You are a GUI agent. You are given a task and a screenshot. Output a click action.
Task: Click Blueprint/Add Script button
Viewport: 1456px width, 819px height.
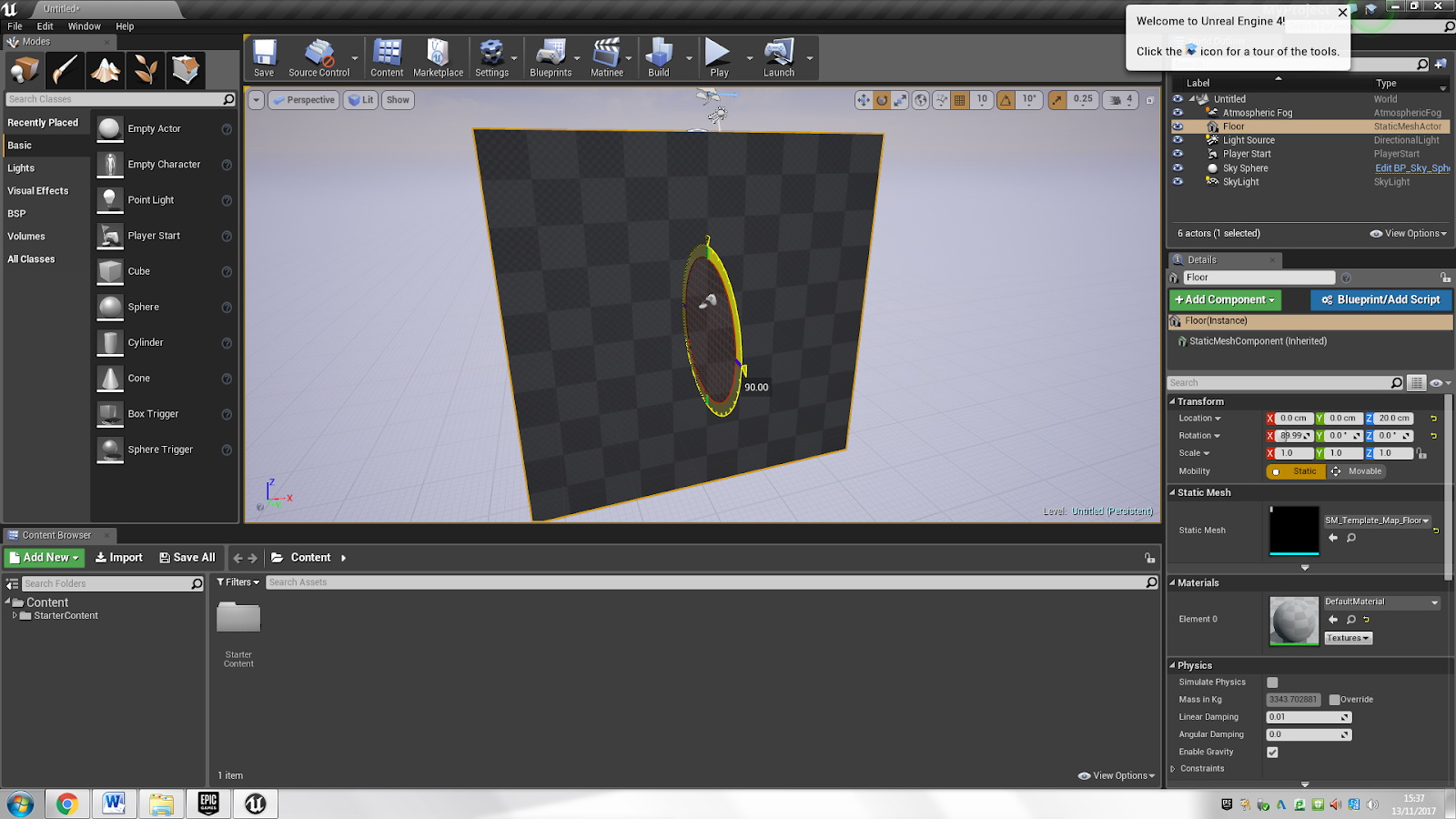(x=1380, y=299)
